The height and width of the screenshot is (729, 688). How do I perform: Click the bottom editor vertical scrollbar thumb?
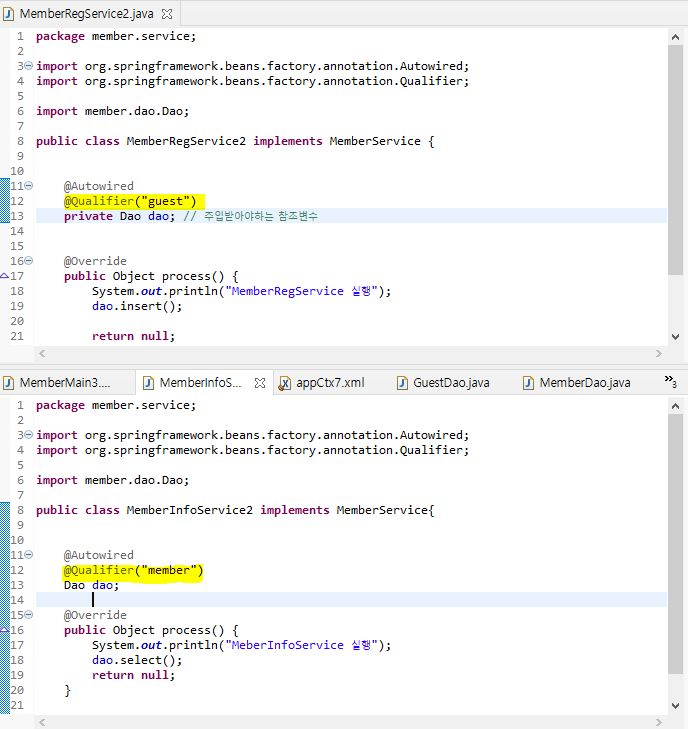point(675,544)
